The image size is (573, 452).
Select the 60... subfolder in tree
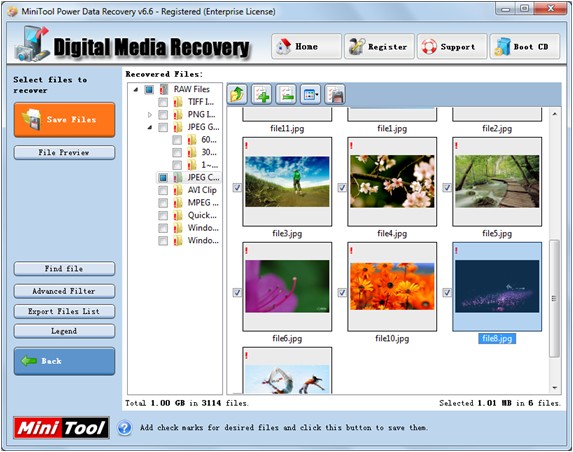[x=209, y=140]
